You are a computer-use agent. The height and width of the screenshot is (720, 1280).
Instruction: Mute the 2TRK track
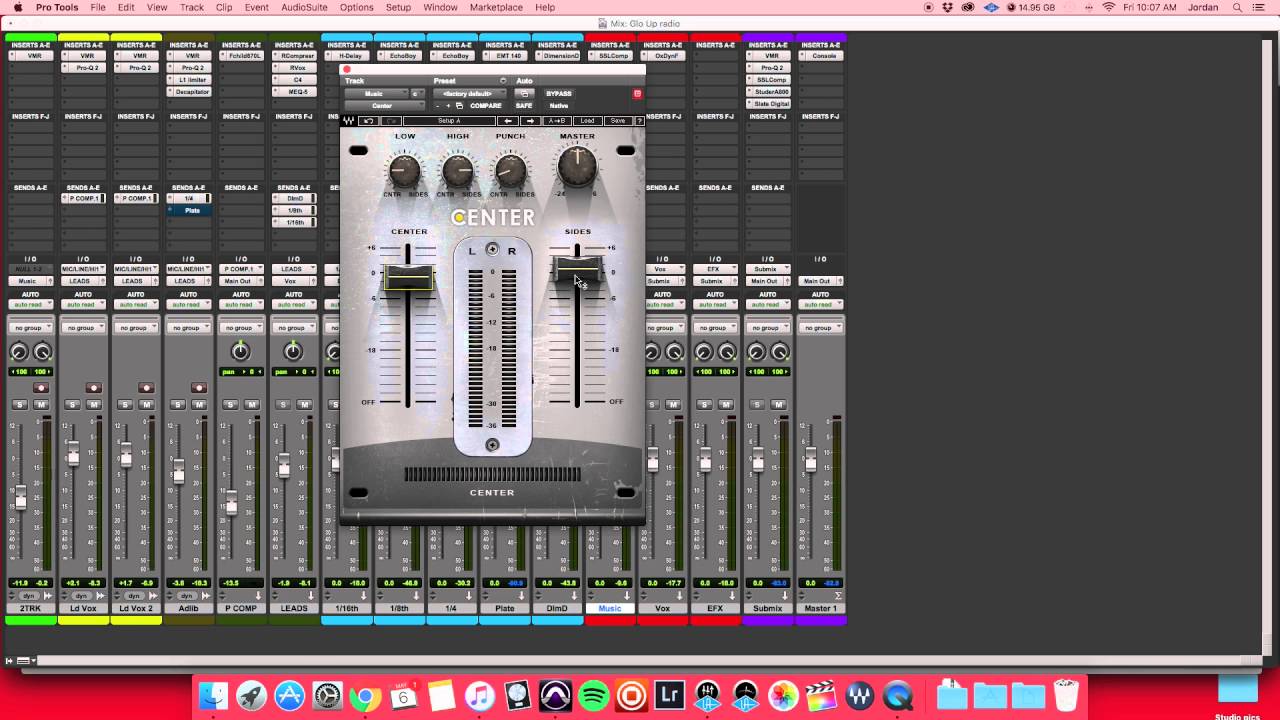pyautogui.click(x=41, y=405)
